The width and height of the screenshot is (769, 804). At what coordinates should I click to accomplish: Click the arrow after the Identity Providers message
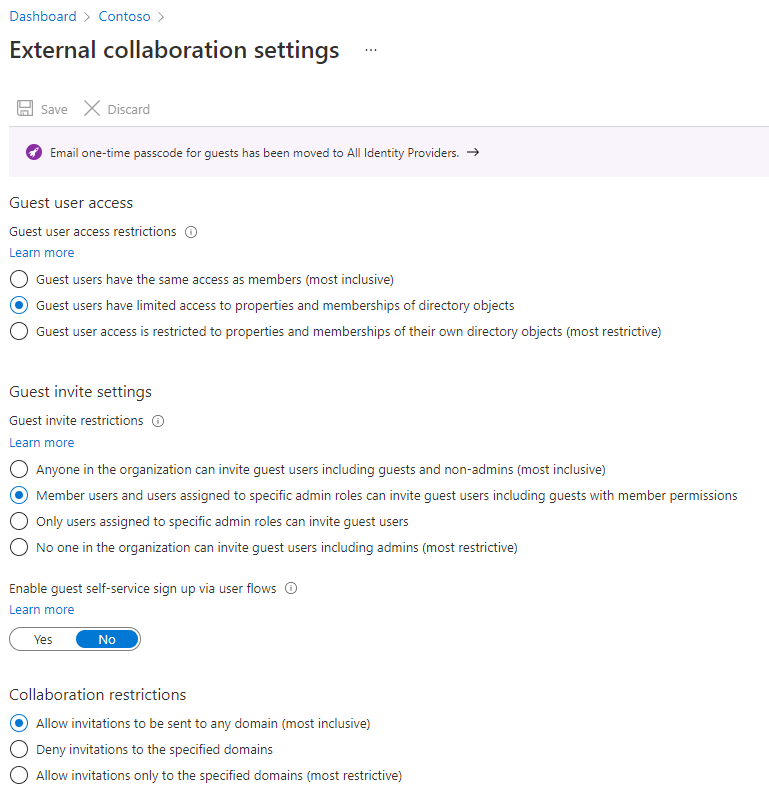(473, 153)
